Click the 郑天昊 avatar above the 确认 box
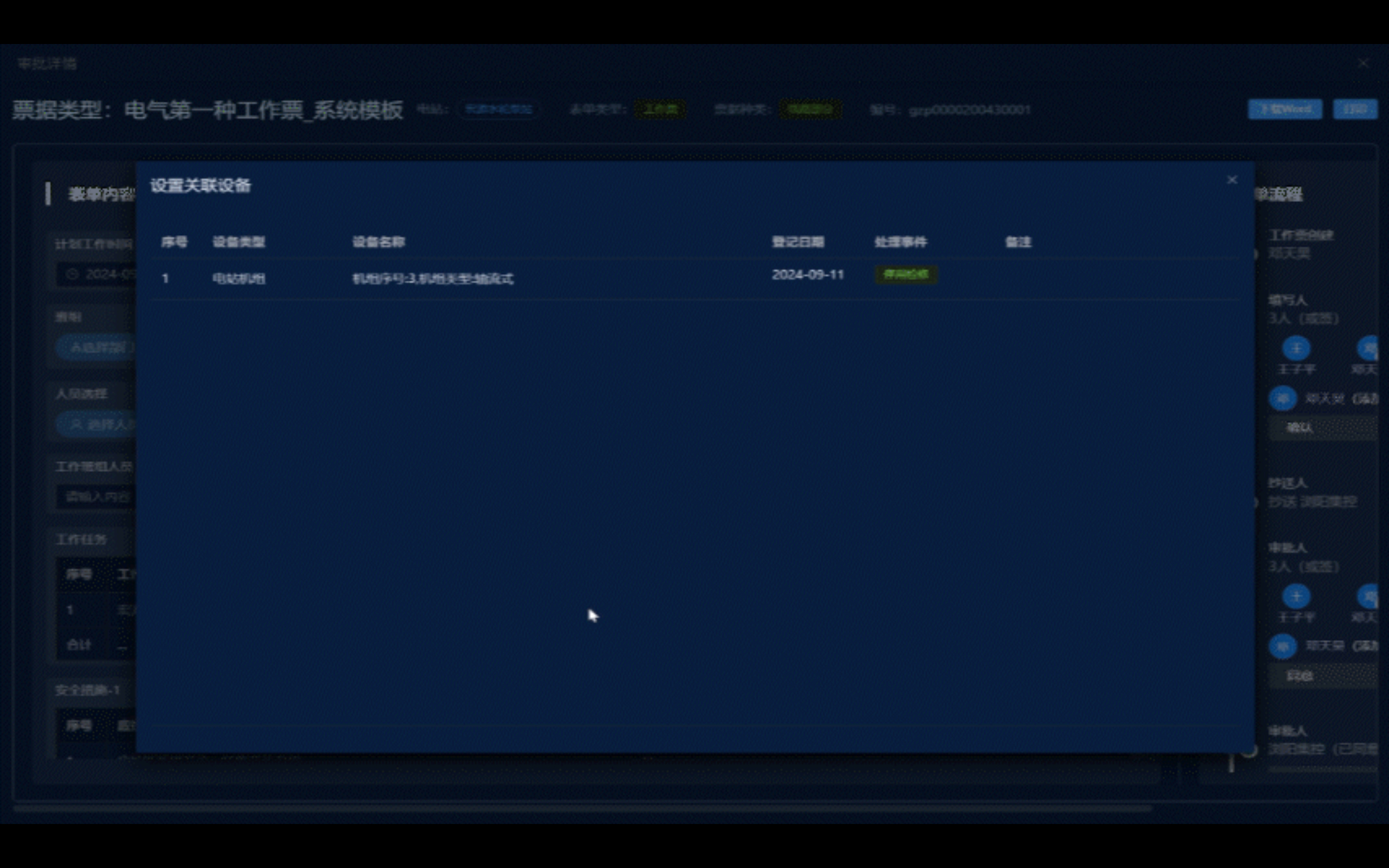Image resolution: width=1389 pixels, height=868 pixels. pyautogui.click(x=1282, y=398)
